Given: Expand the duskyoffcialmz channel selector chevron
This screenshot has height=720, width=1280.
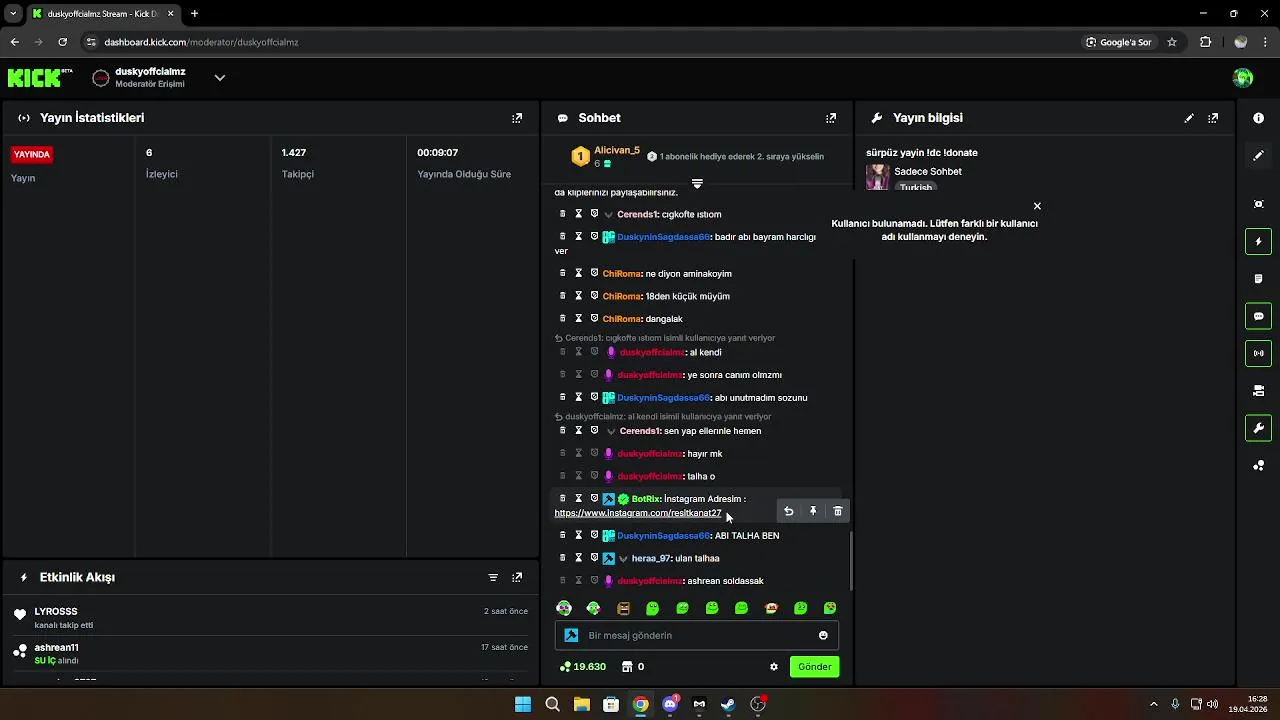Looking at the screenshot, I should click(220, 78).
